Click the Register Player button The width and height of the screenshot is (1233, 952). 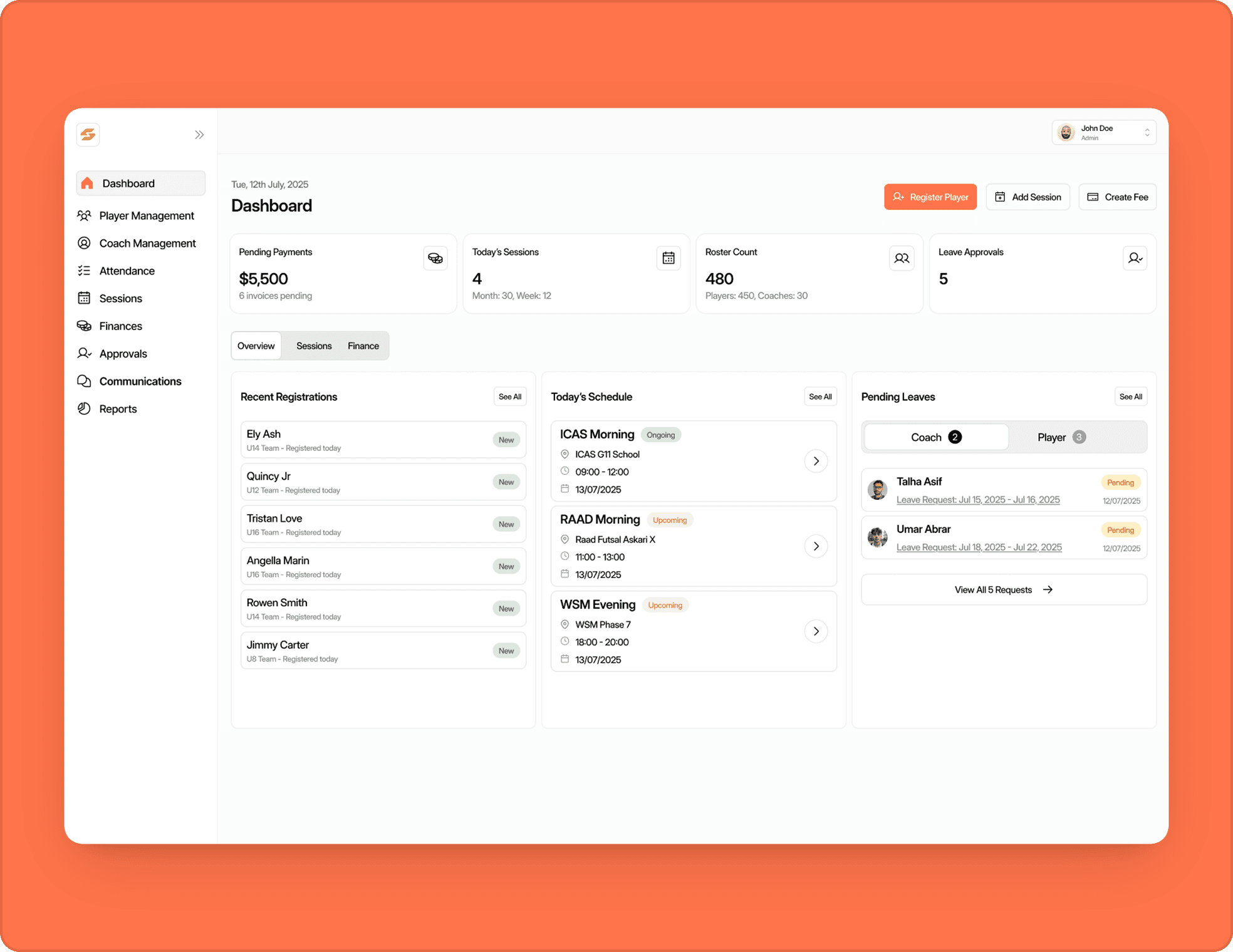tap(930, 197)
